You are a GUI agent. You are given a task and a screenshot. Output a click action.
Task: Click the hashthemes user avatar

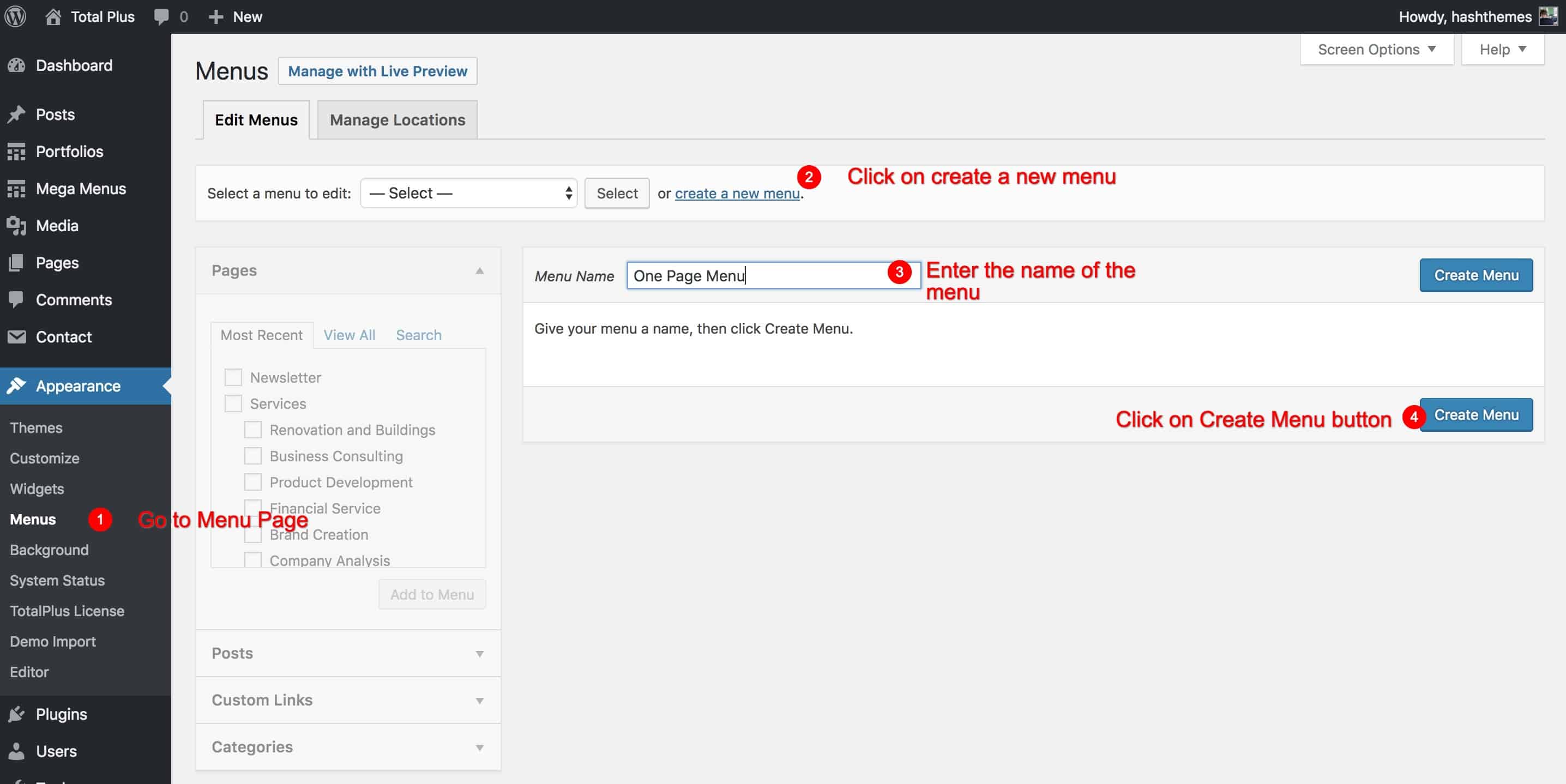click(x=1548, y=16)
